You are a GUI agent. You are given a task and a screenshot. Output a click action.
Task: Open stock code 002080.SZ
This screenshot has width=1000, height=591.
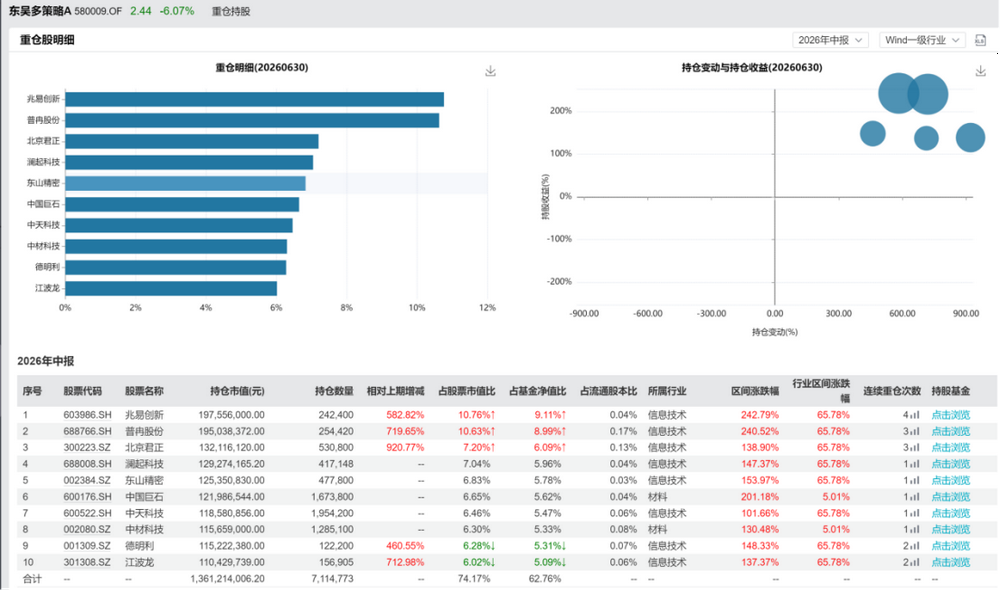coord(87,530)
